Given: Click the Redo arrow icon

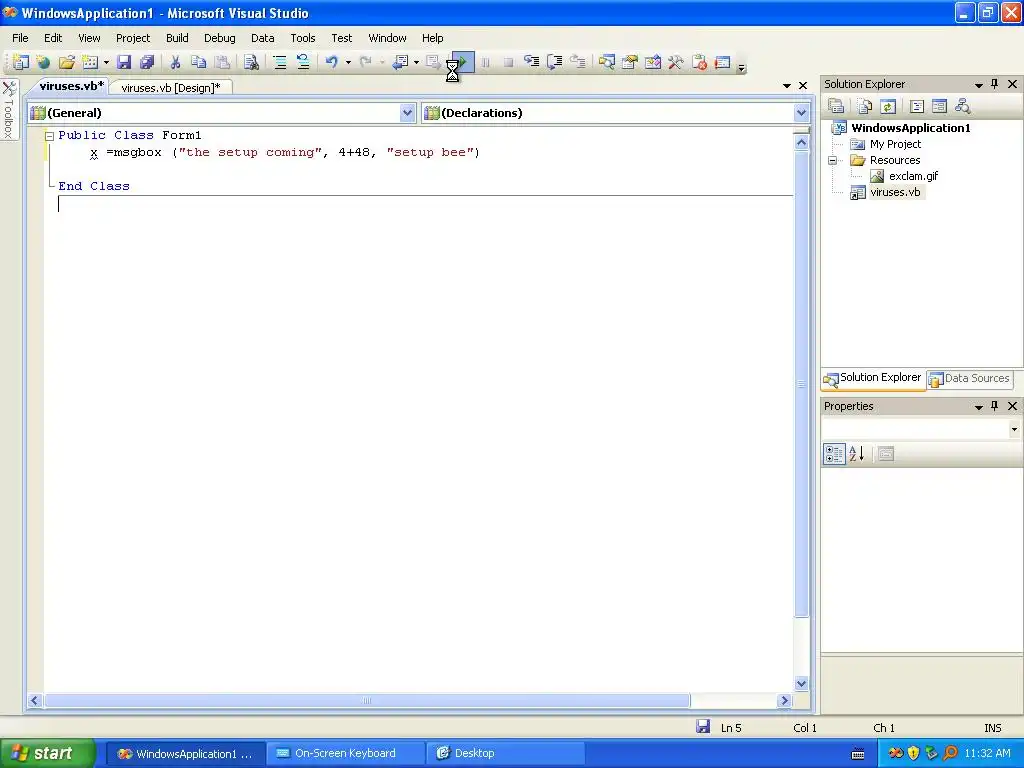Looking at the screenshot, I should [366, 62].
